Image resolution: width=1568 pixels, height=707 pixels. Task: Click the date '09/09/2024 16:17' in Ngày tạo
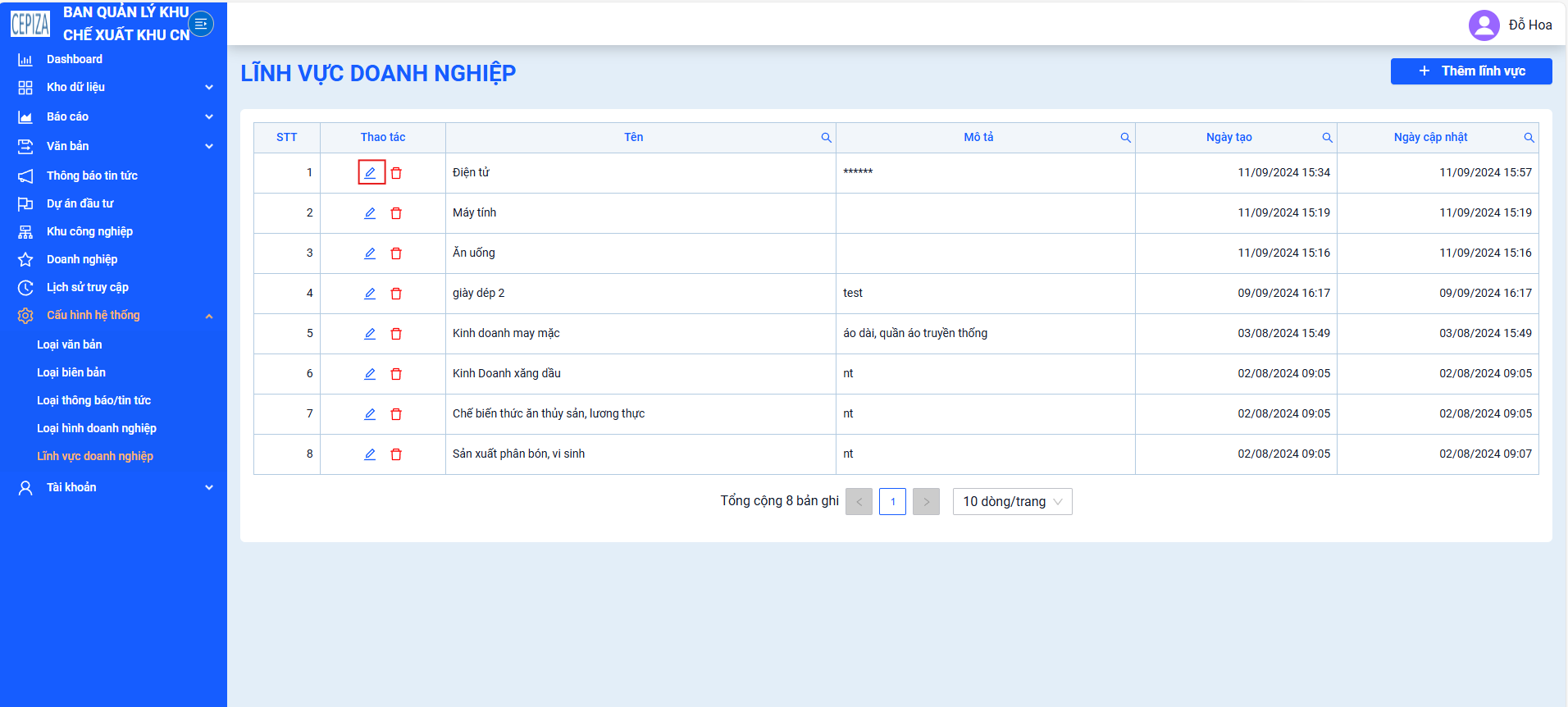pyautogui.click(x=1284, y=293)
